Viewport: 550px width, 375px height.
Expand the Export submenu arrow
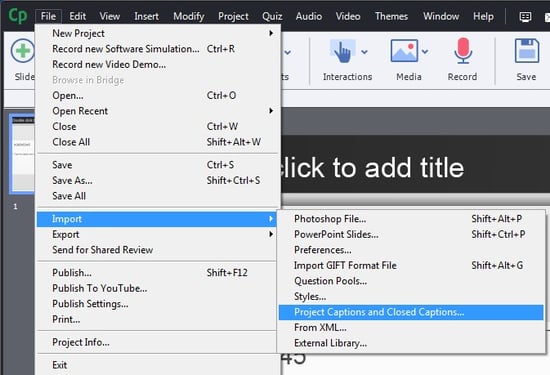point(271,234)
